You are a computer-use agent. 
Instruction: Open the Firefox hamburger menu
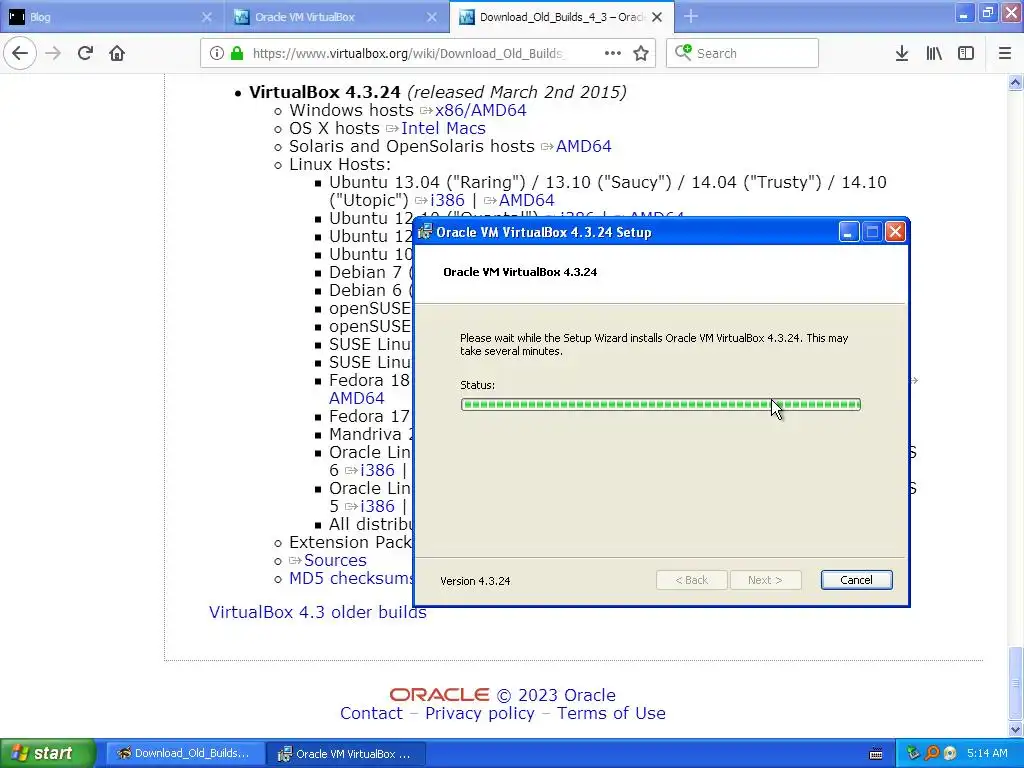point(1004,53)
